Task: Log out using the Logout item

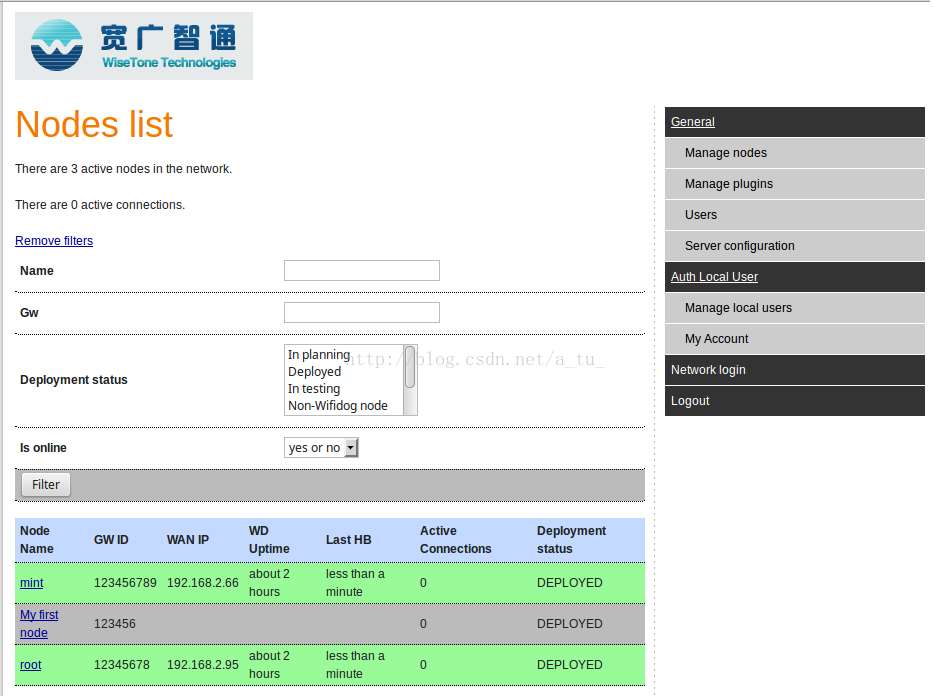Action: pos(690,401)
